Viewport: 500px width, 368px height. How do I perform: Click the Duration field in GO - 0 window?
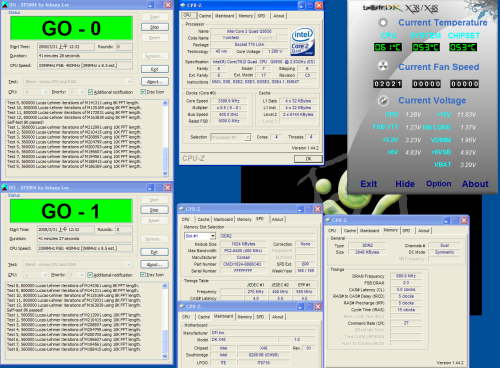(x=85, y=56)
